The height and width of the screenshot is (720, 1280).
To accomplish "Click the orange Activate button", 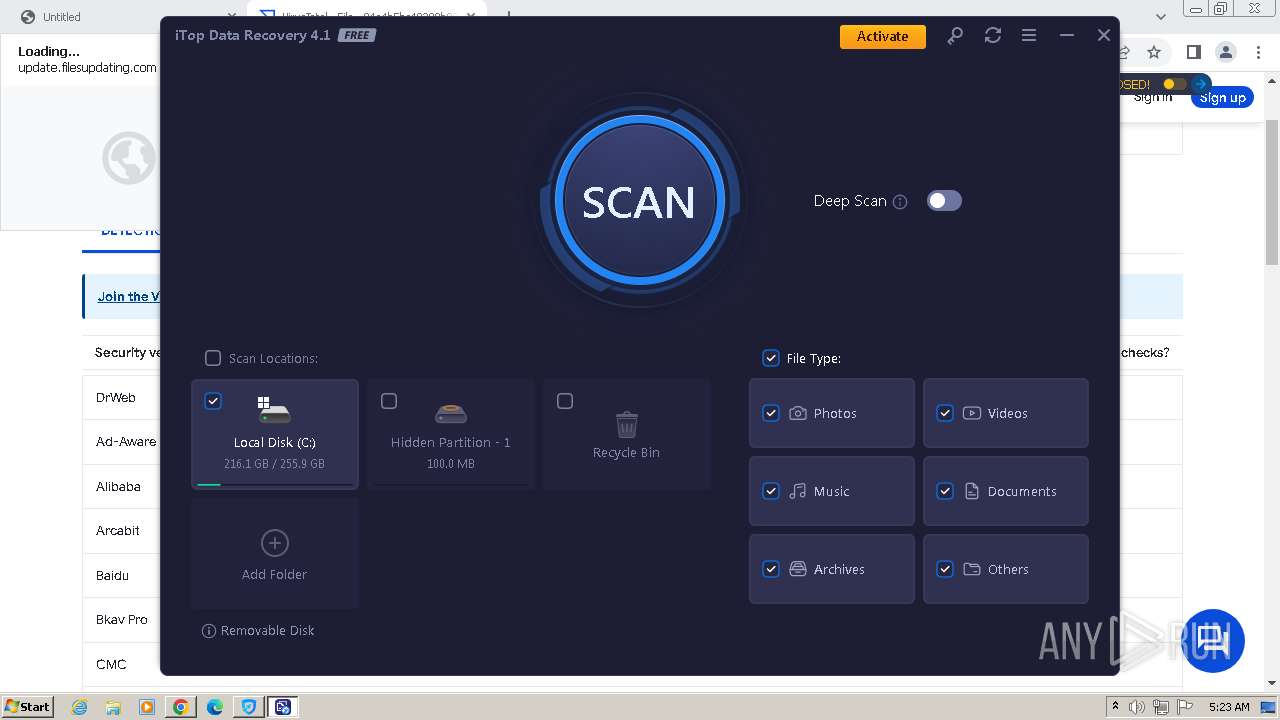I will tap(882, 36).
